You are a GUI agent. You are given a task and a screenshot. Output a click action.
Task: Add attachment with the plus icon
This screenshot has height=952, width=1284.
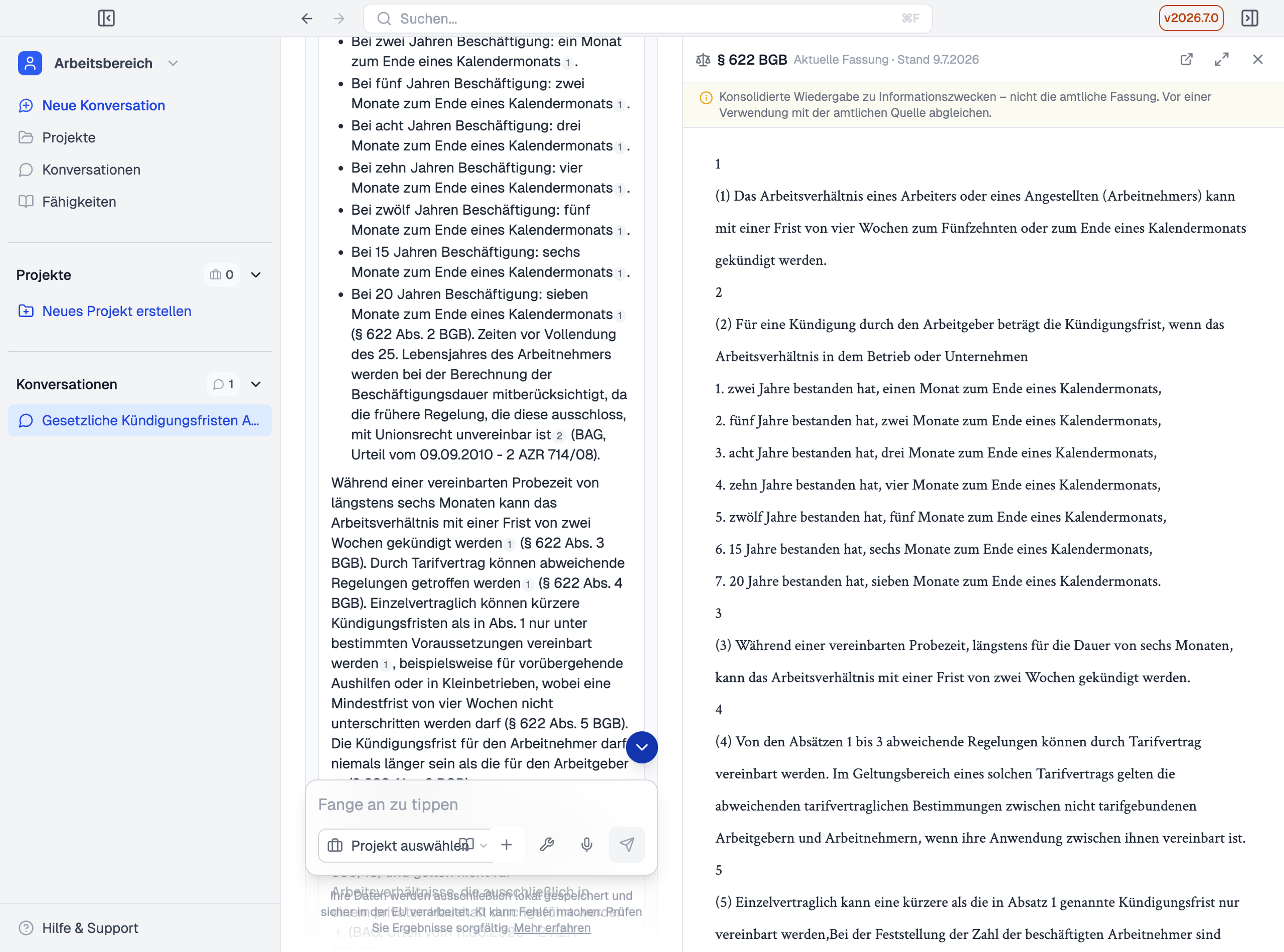507,845
